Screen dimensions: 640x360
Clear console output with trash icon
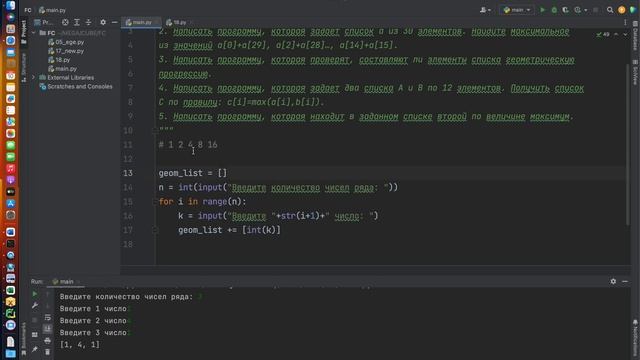point(47,352)
